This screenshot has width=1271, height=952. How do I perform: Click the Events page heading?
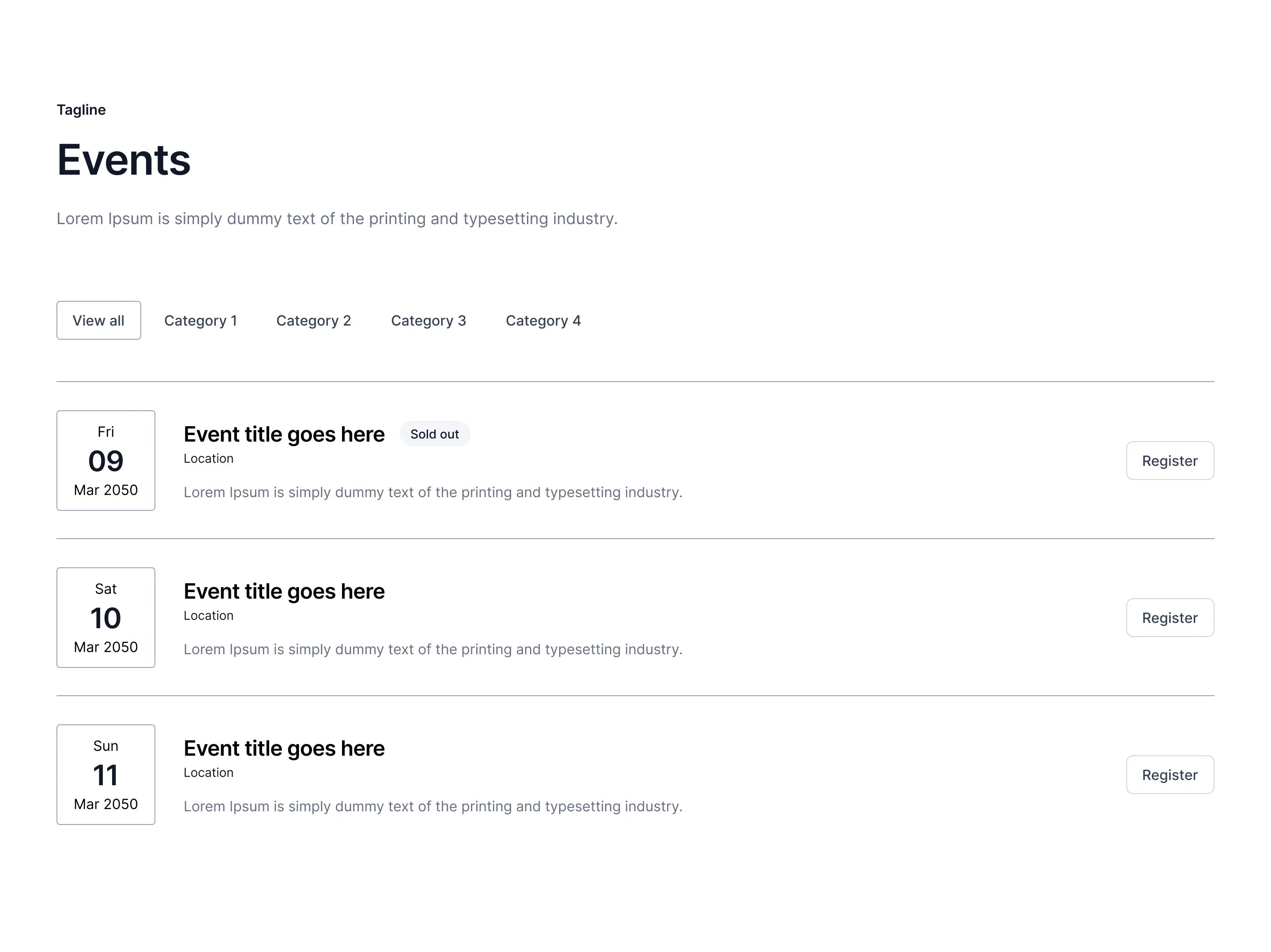[124, 160]
